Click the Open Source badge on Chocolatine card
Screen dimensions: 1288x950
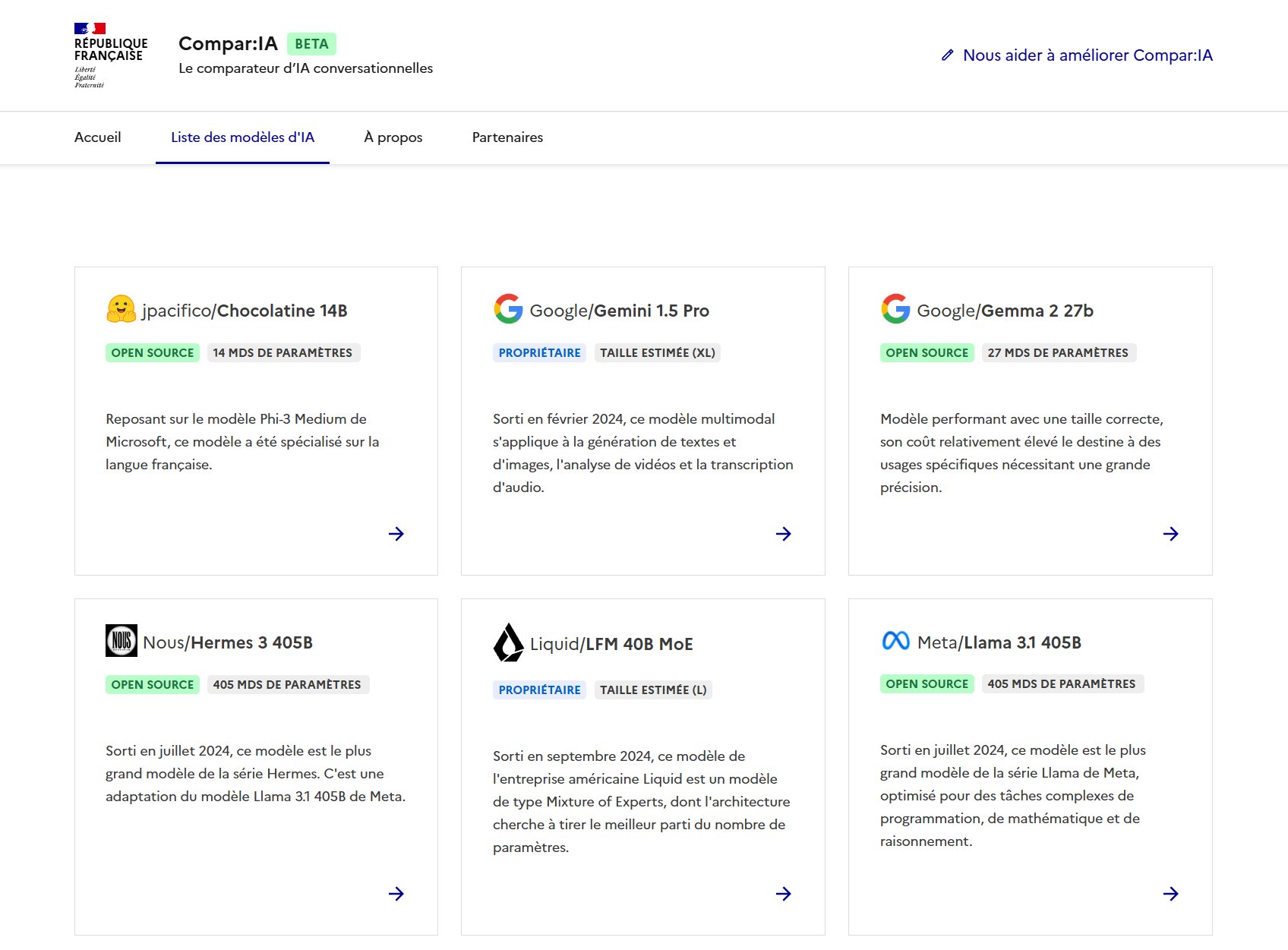[x=153, y=352]
